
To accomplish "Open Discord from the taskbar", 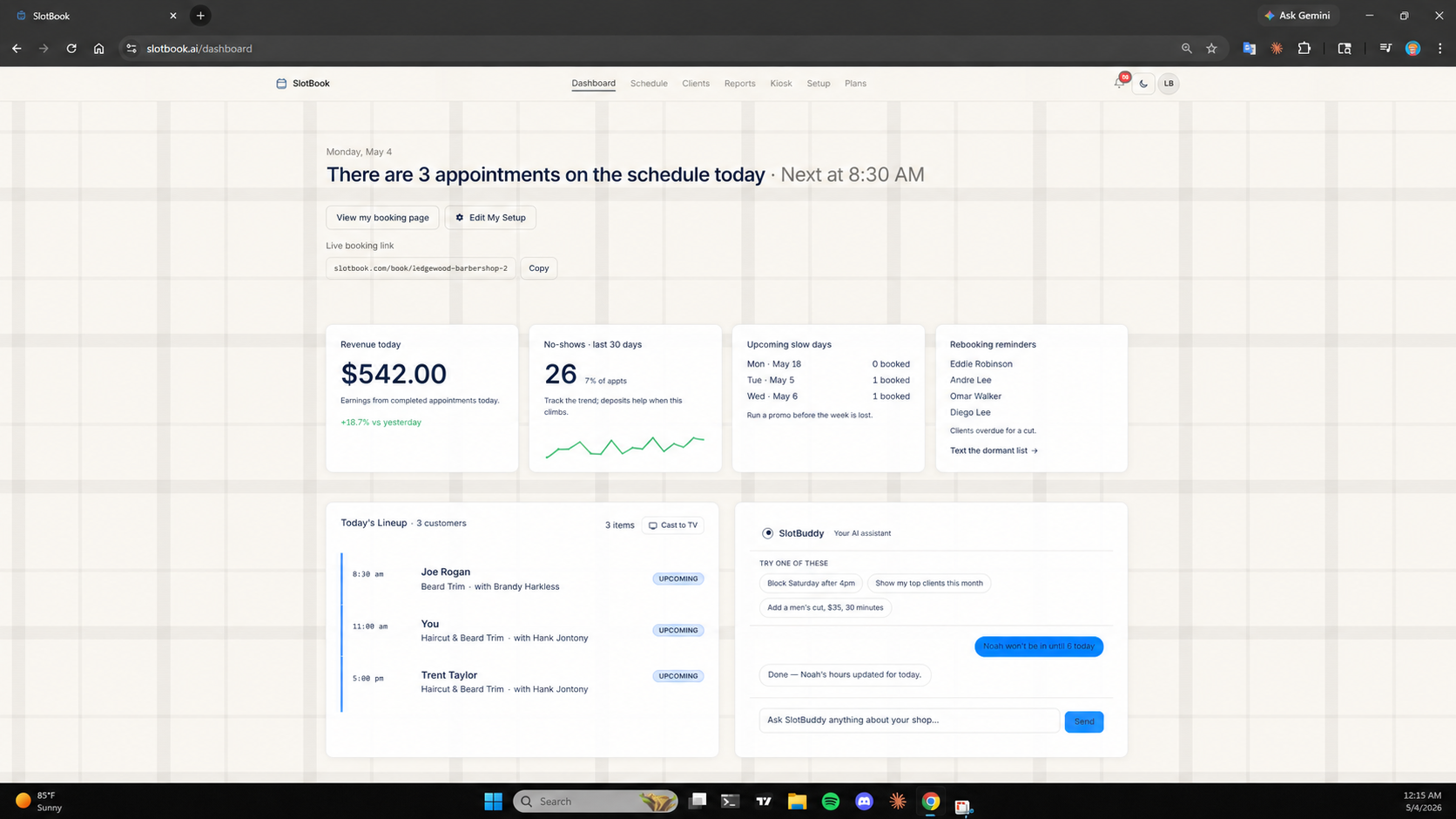I will [864, 802].
